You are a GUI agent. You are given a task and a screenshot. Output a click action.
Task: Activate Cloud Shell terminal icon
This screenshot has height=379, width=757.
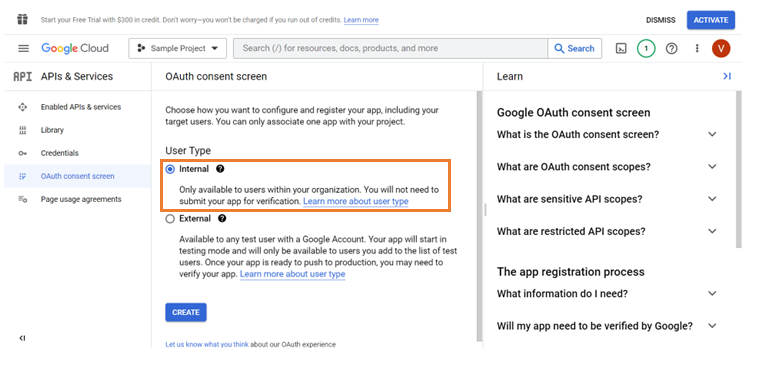[621, 48]
